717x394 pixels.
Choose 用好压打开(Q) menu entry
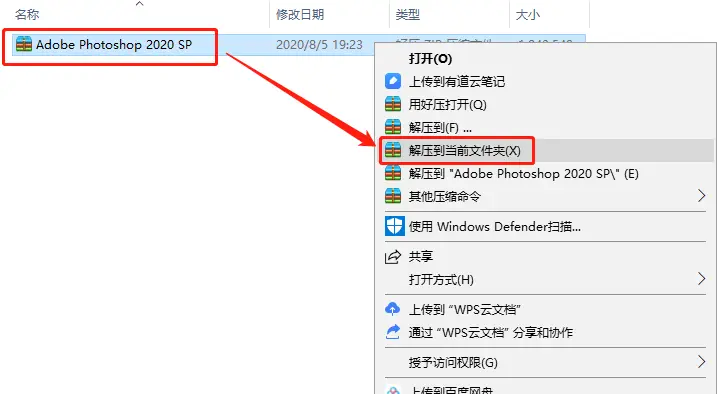(448, 105)
